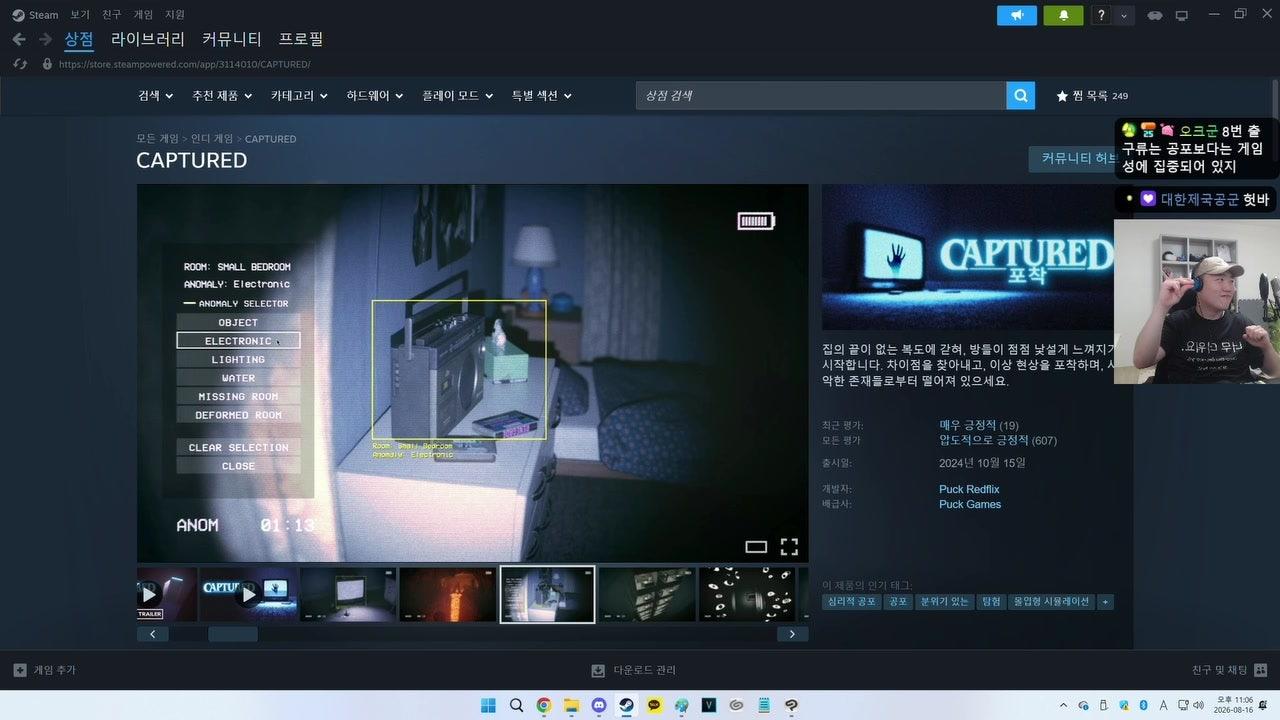Screen dimensions: 1280x720
Task: Open the Steam menu
Action: point(35,15)
